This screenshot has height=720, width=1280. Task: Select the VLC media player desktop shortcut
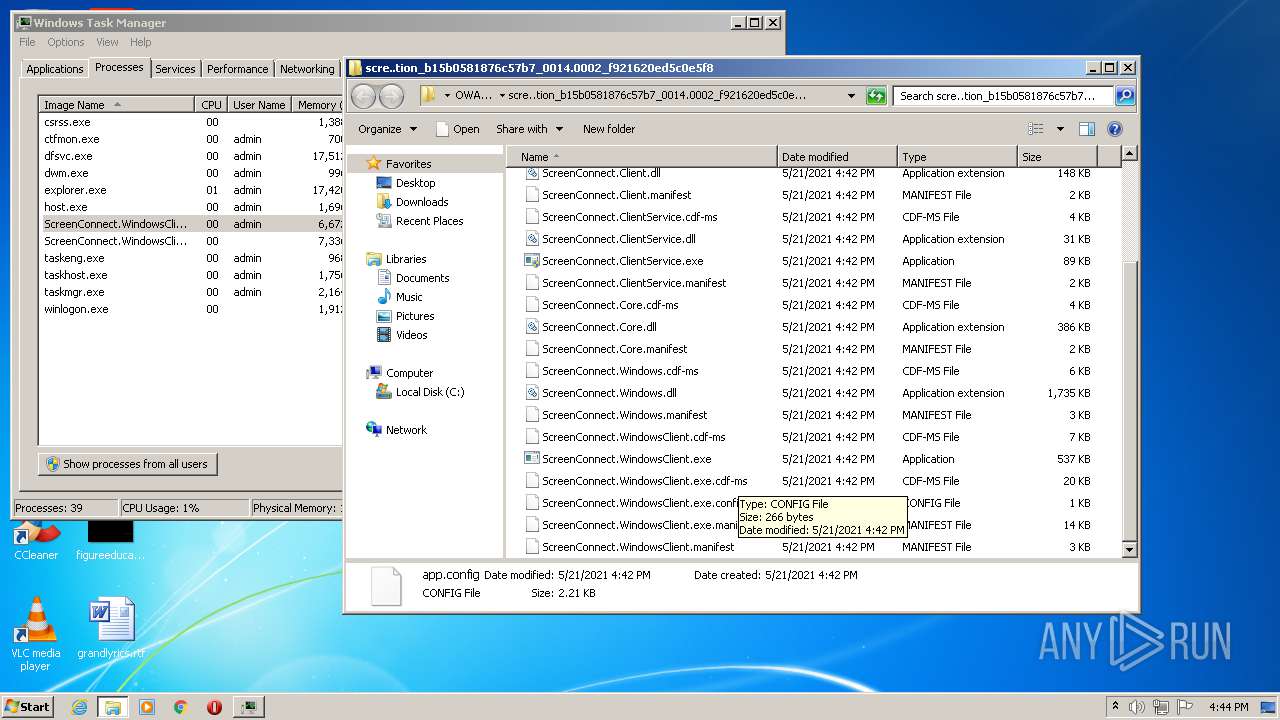(x=36, y=634)
